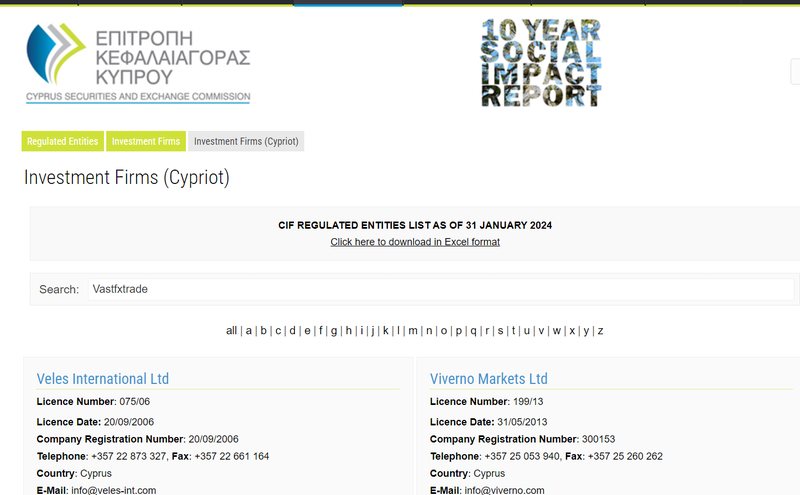This screenshot has height=495, width=800.
Task: Filter firms by letter w
Action: click(557, 331)
